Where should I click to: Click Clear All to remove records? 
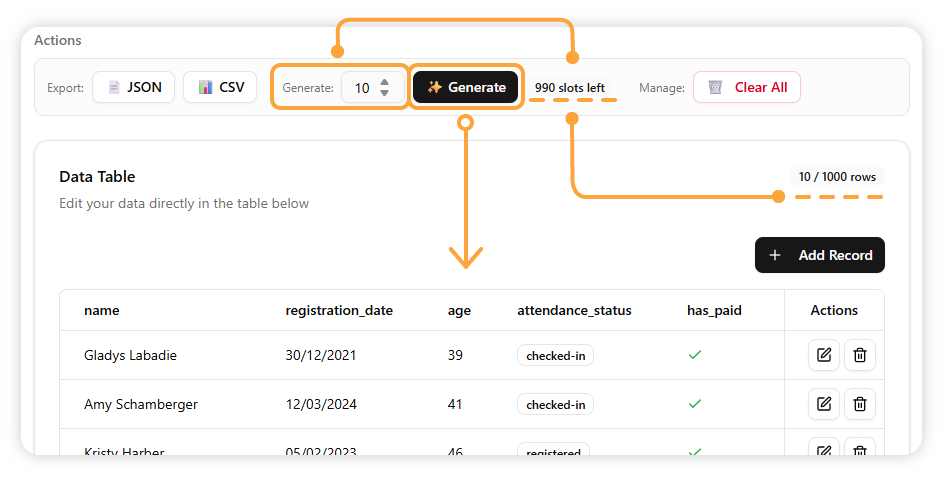pos(747,87)
